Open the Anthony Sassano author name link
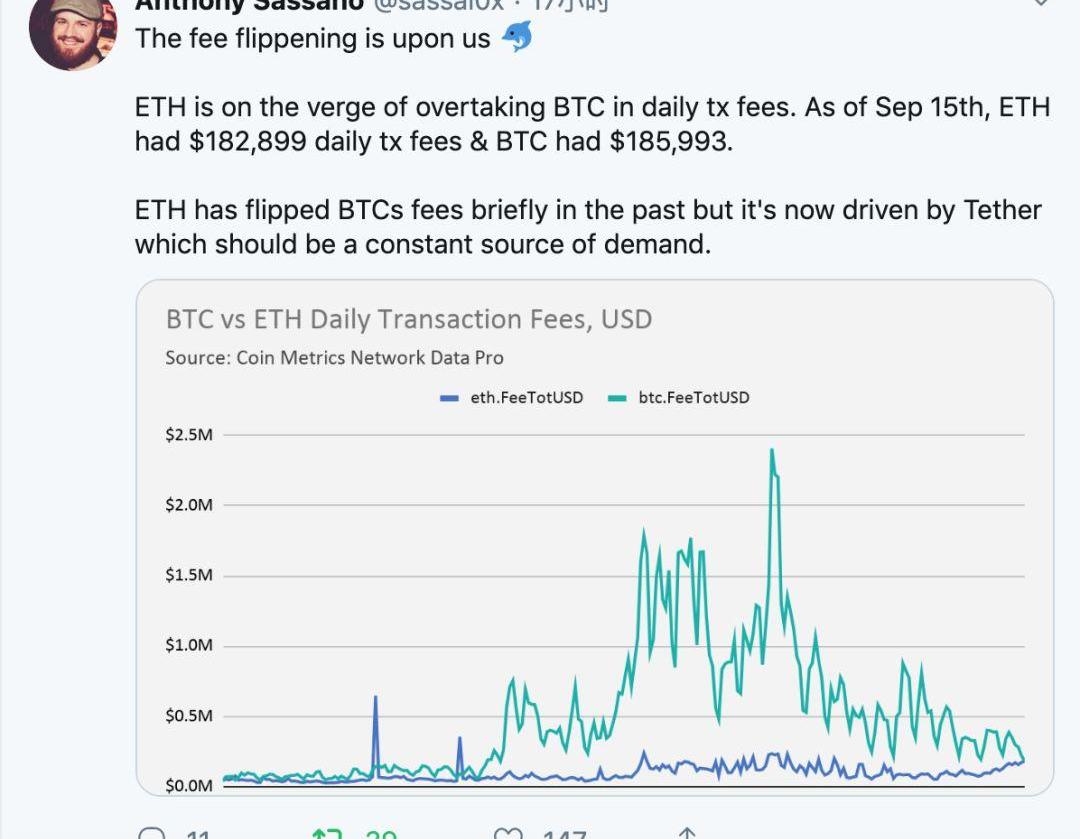1080x839 pixels. pos(248,4)
